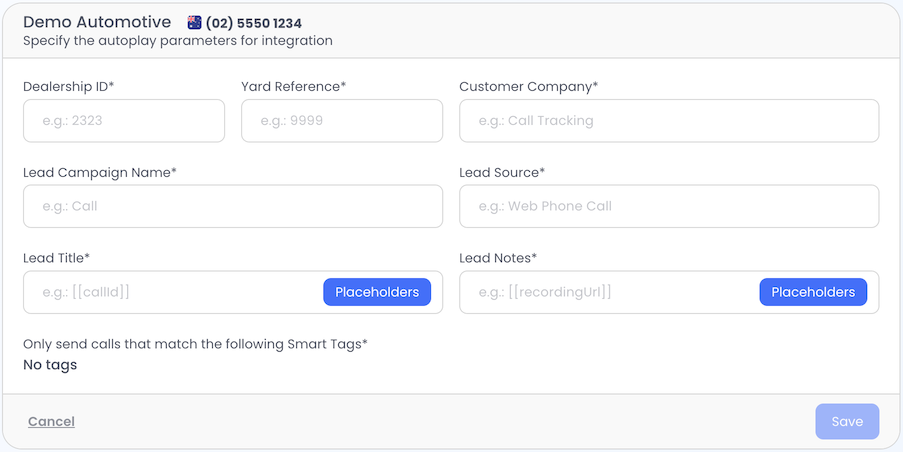Viewport: 903px width, 452px height.
Task: Click the Australian flag icon
Action: (195, 23)
